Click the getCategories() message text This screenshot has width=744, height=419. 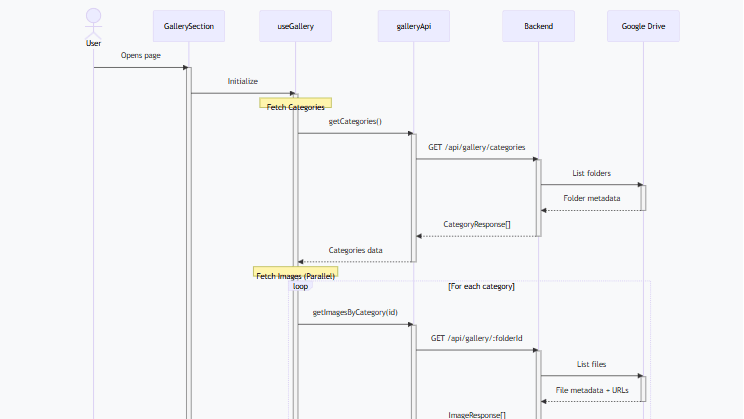tap(355, 121)
